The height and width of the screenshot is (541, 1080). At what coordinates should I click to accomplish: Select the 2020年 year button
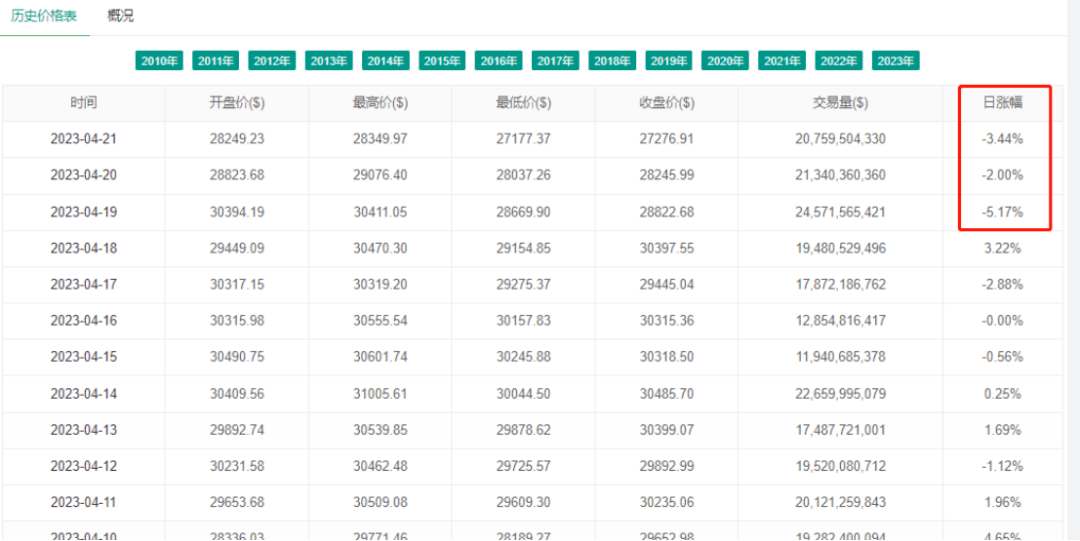[726, 61]
